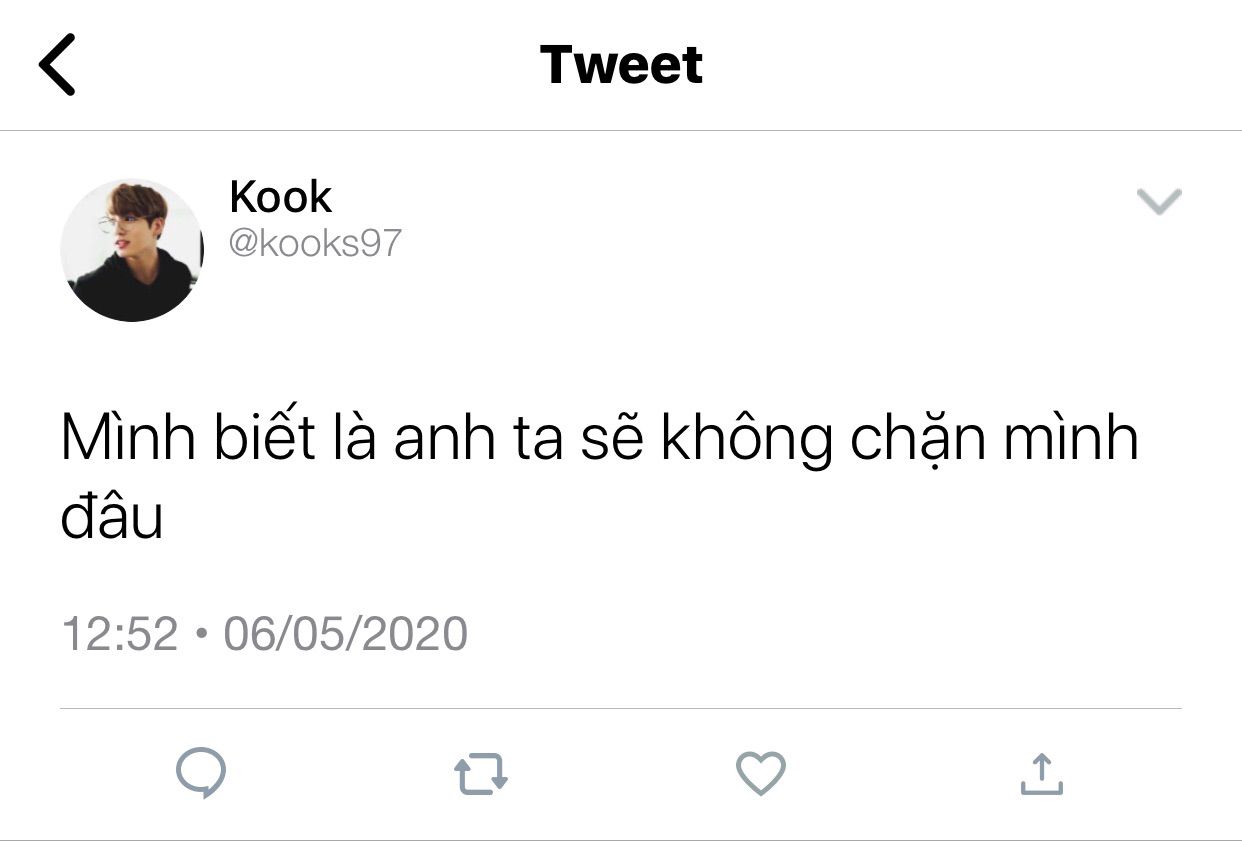1242x848 pixels.
Task: Tap the tweet text starting with Mình biết
Action: (x=600, y=478)
